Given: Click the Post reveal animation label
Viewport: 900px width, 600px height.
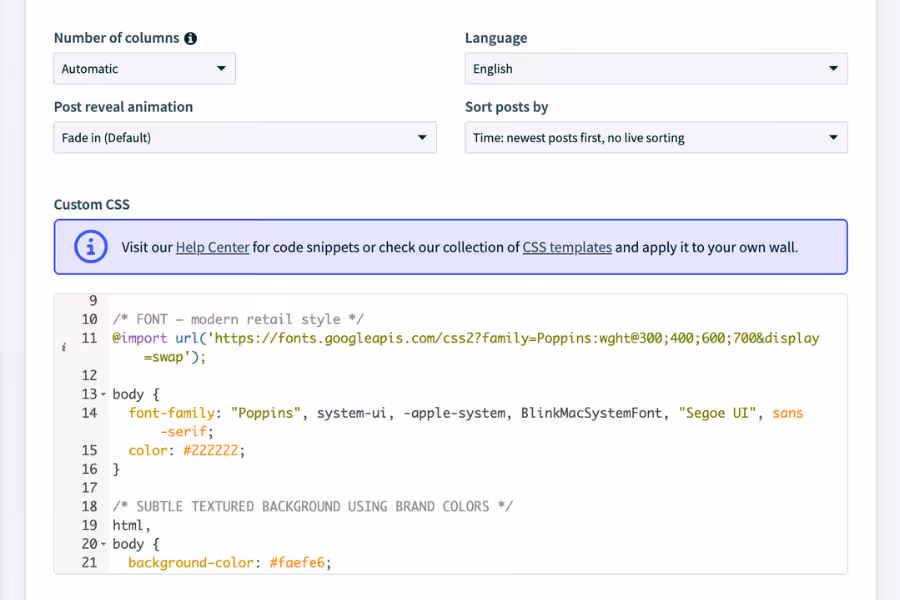Looking at the screenshot, I should (123, 107).
